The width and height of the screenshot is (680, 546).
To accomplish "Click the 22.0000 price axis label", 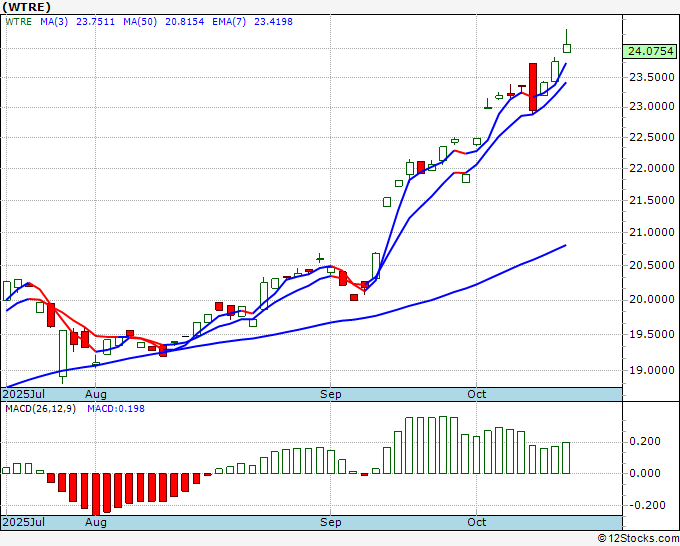I will 652,168.
